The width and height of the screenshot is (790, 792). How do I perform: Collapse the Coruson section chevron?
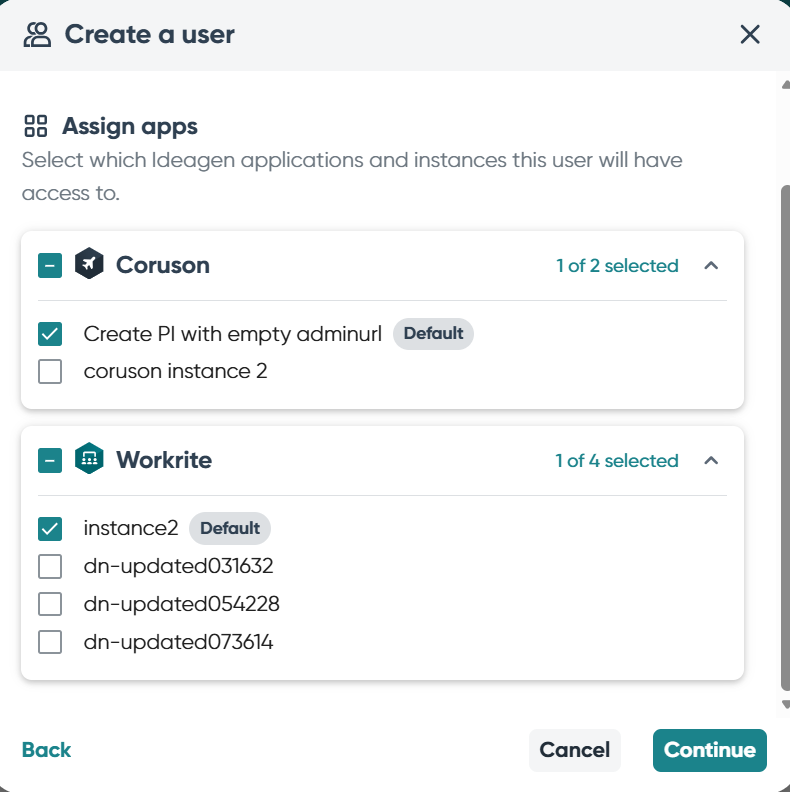(711, 266)
